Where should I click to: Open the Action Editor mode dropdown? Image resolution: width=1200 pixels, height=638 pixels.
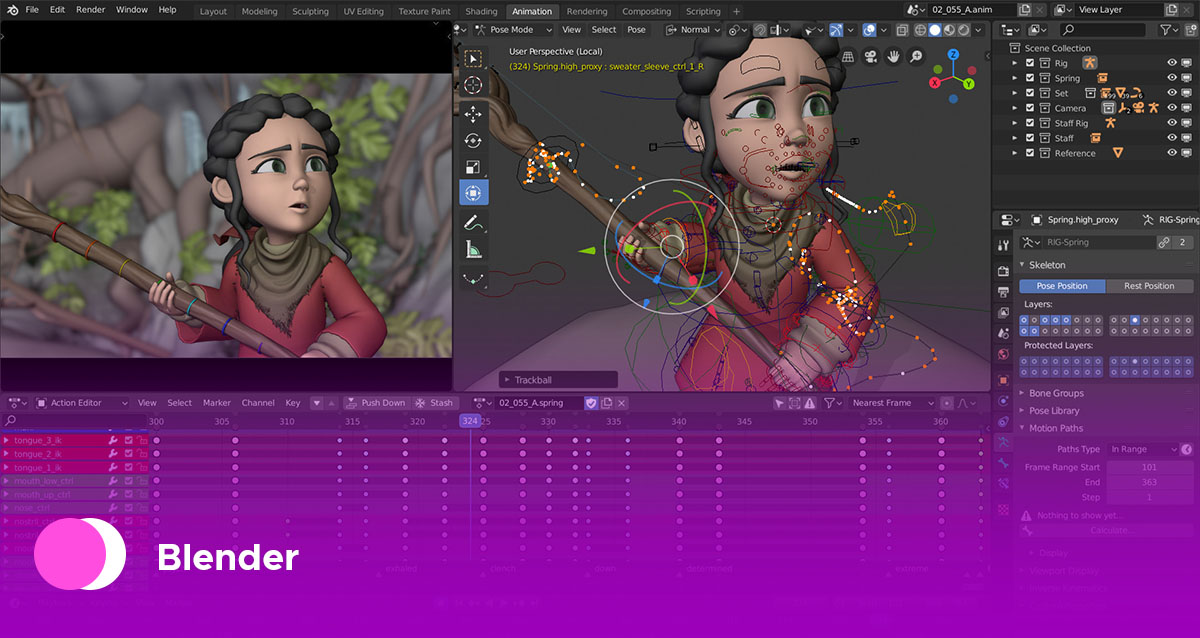[83, 403]
